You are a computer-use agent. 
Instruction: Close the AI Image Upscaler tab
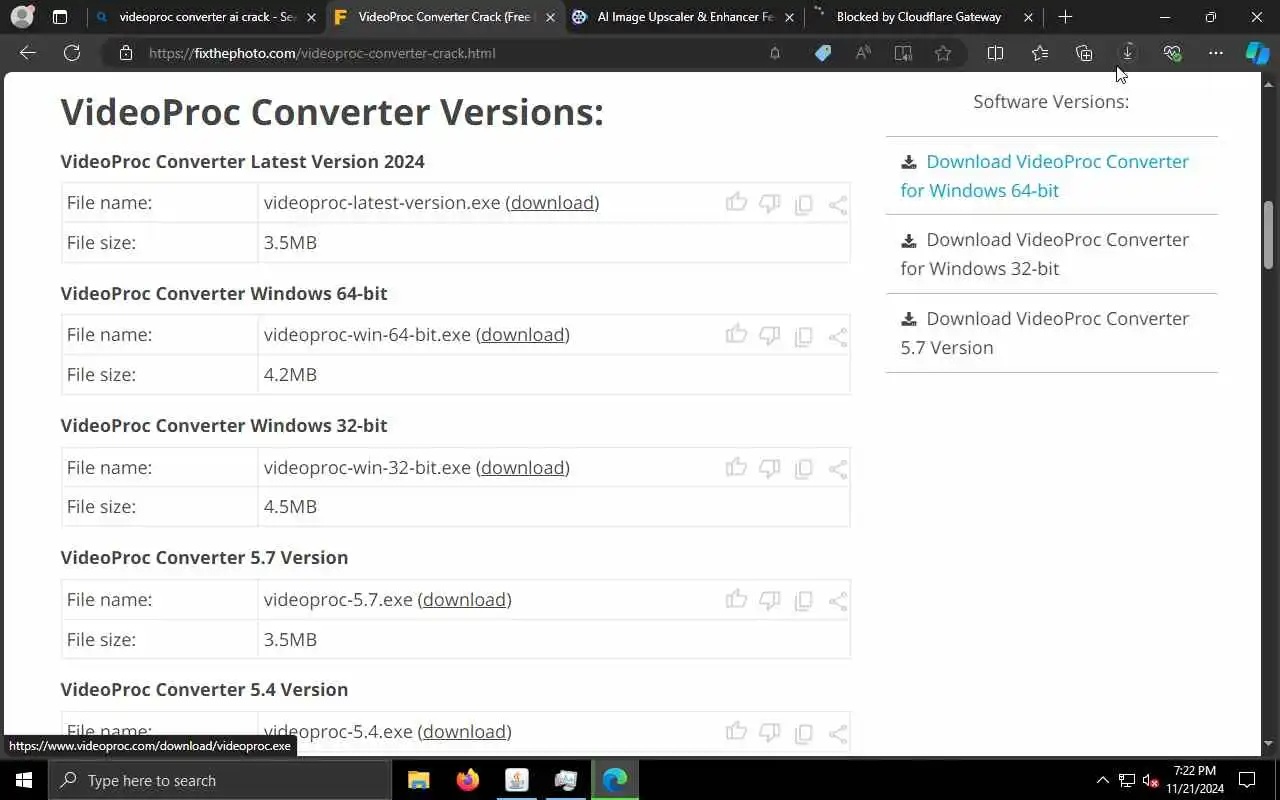coord(790,17)
